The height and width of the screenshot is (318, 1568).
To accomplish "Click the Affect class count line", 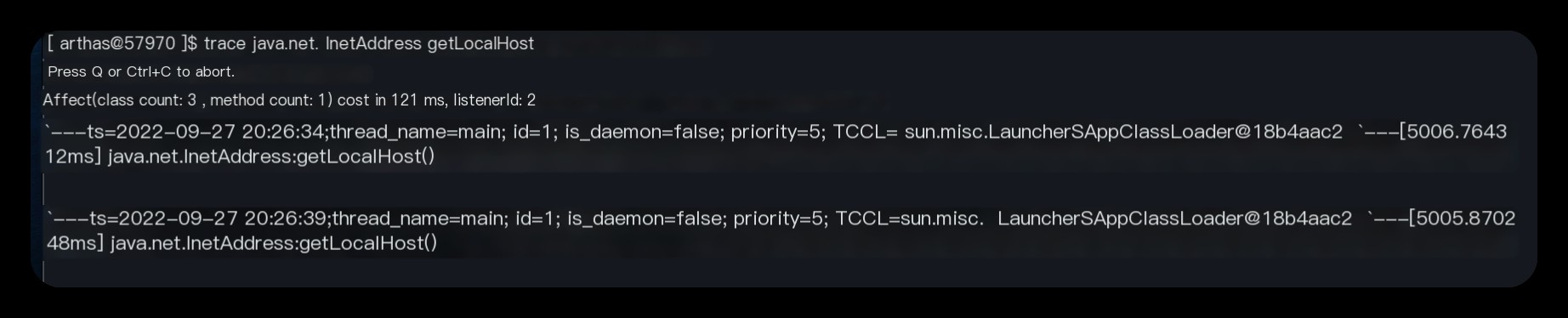I will coord(289,100).
